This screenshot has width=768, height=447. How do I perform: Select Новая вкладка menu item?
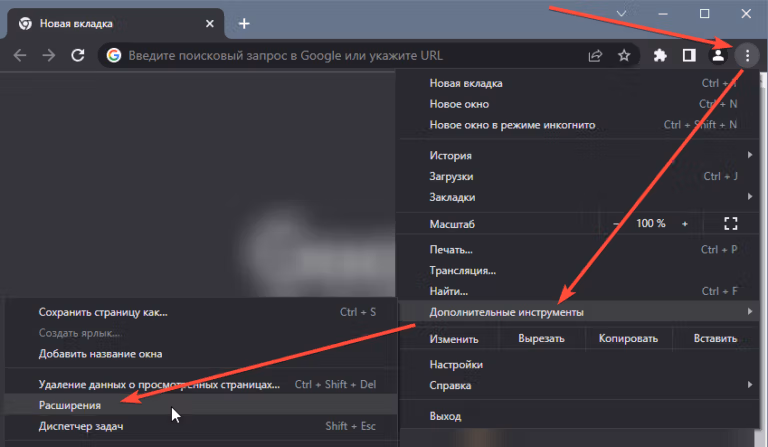580,83
